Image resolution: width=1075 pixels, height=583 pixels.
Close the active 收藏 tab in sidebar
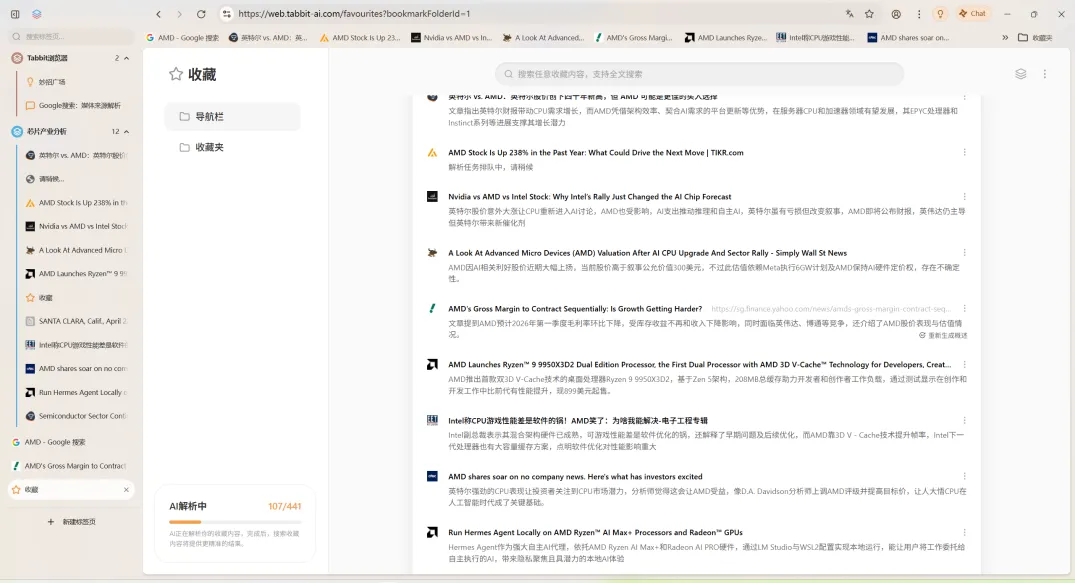coord(126,490)
